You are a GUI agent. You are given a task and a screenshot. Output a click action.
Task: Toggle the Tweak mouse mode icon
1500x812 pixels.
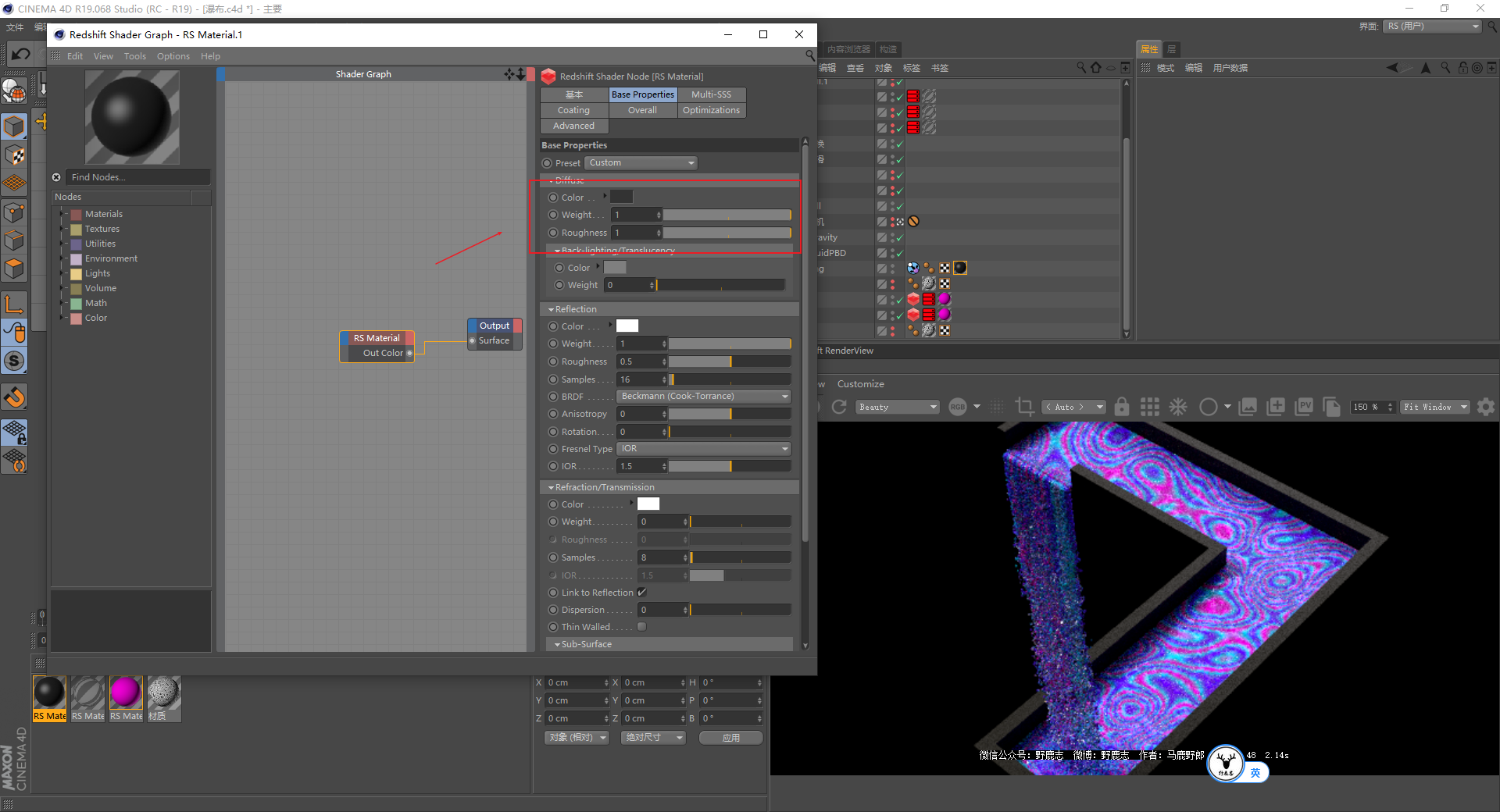click(x=14, y=332)
